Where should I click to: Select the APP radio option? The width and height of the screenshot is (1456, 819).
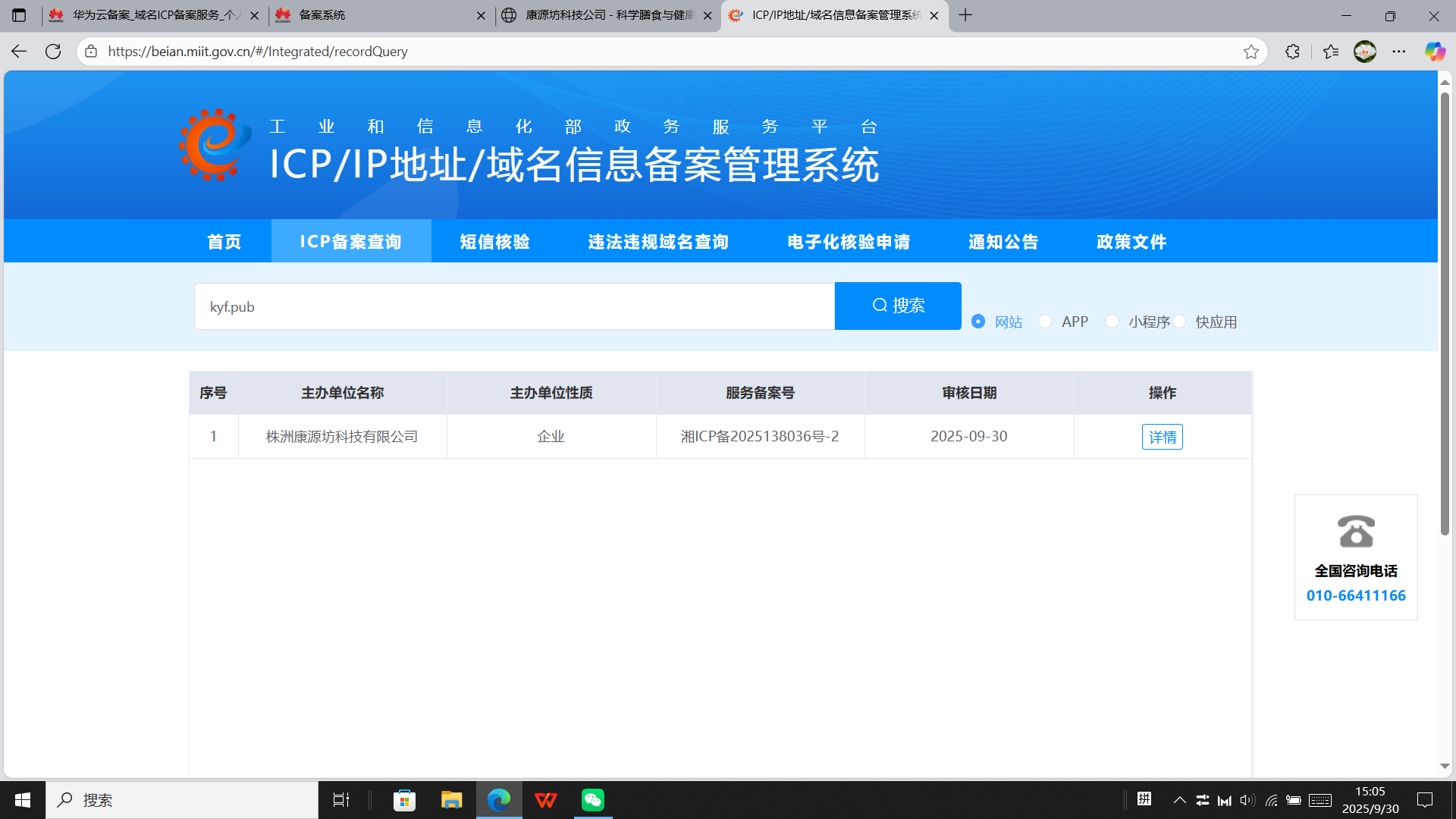1045,322
